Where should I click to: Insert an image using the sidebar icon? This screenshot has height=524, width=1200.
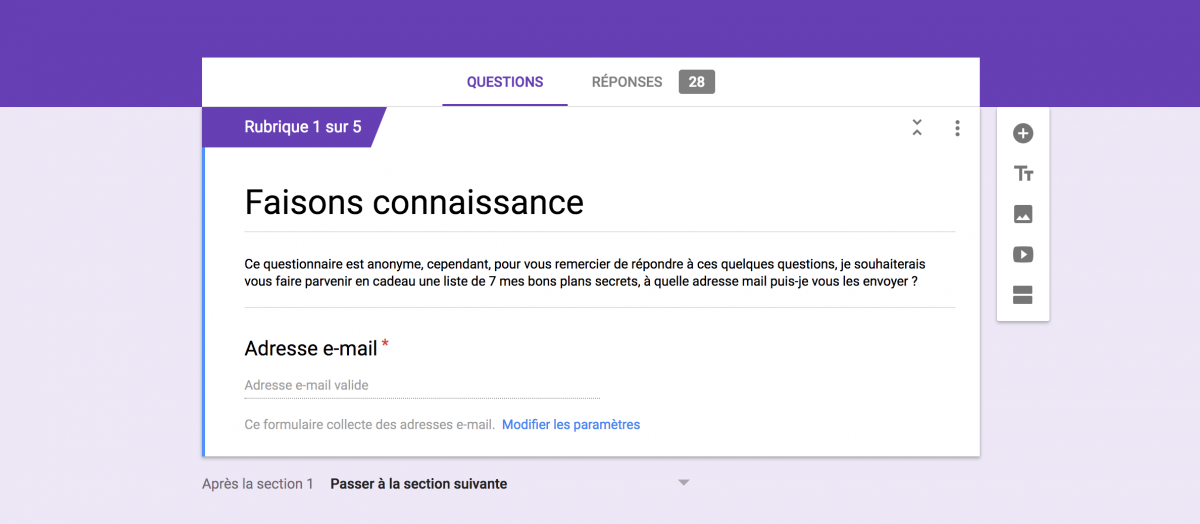coord(1023,214)
